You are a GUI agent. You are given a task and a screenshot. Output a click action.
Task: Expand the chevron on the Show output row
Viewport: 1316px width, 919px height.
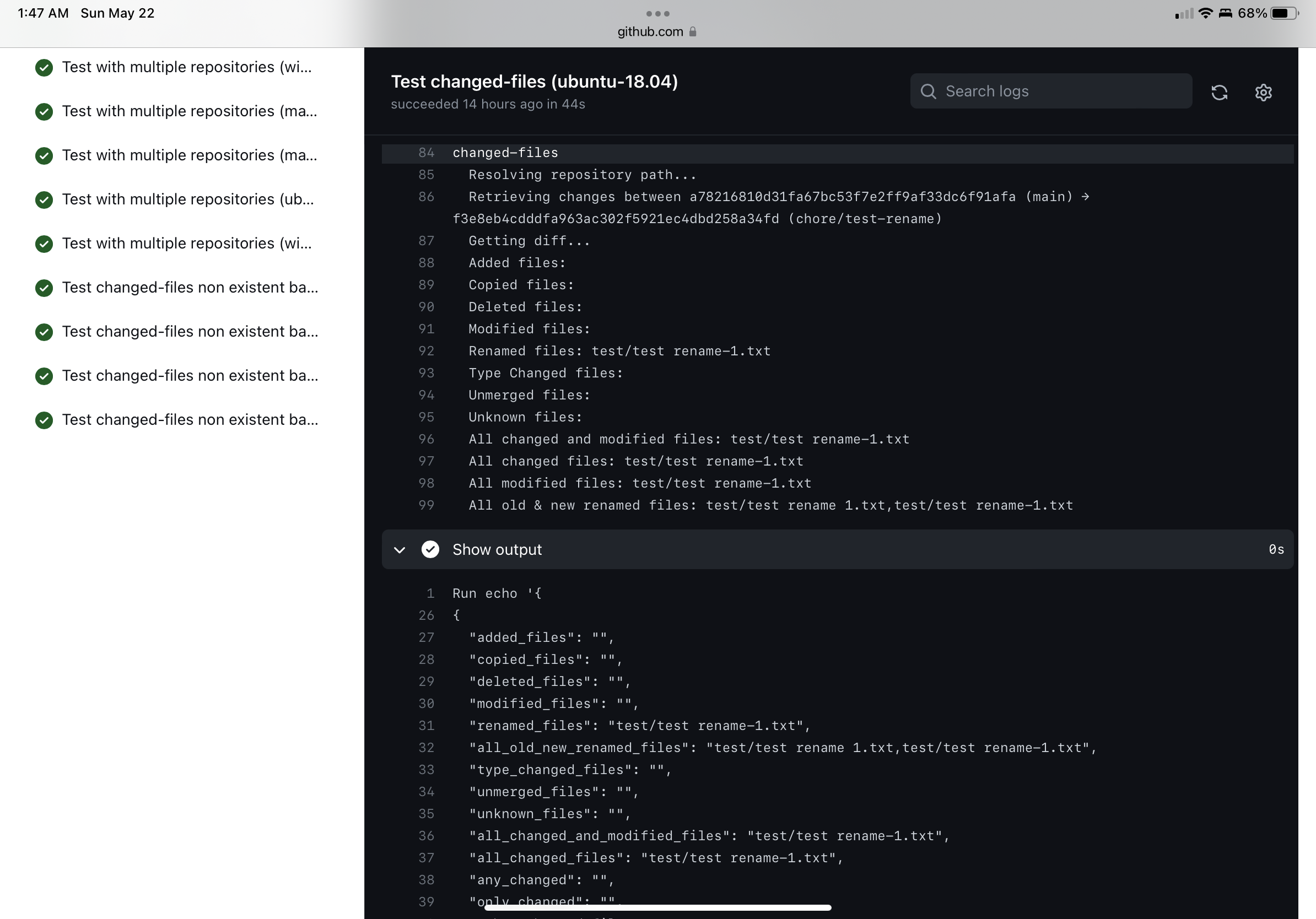click(400, 549)
